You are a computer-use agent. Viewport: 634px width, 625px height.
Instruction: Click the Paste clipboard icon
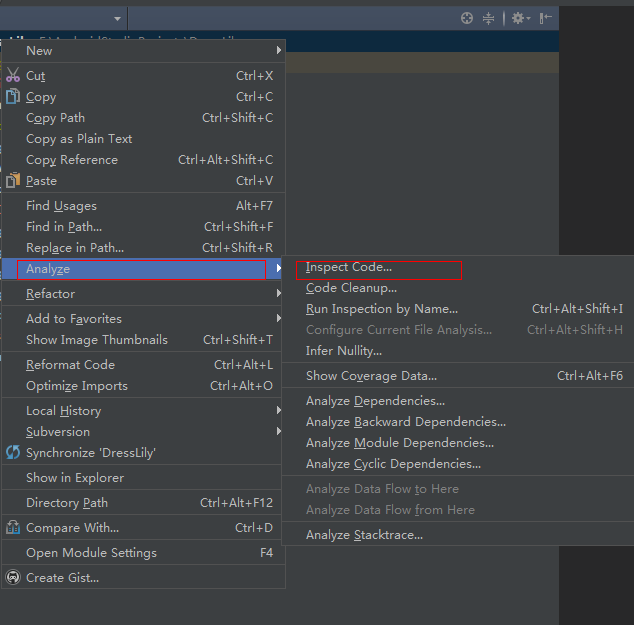(13, 180)
